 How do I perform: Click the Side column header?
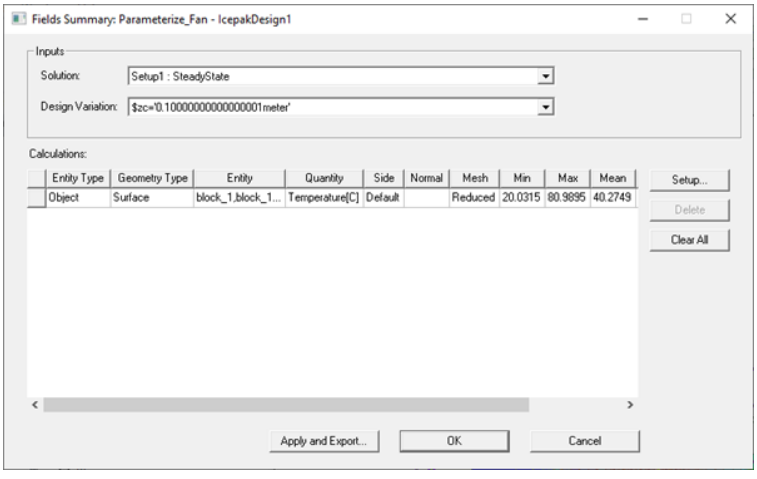point(384,178)
